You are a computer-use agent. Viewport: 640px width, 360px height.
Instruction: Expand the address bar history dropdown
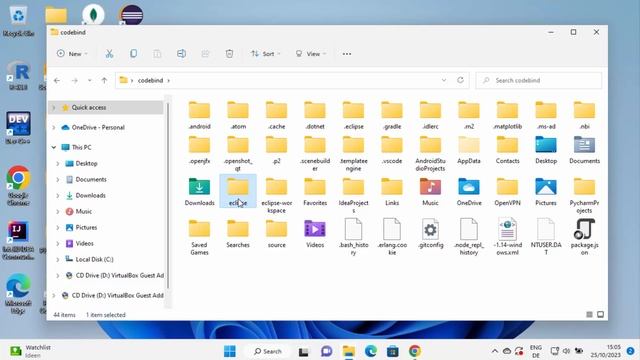pyautogui.click(x=444, y=80)
